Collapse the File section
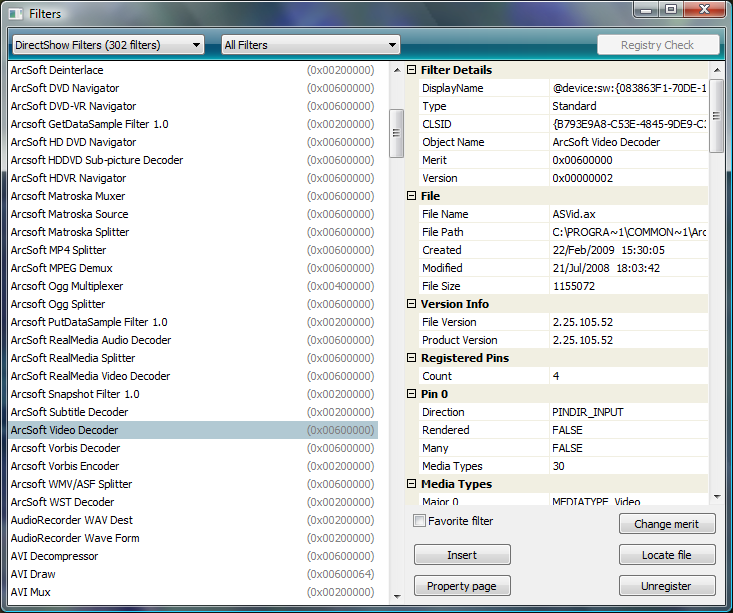 (x=411, y=196)
